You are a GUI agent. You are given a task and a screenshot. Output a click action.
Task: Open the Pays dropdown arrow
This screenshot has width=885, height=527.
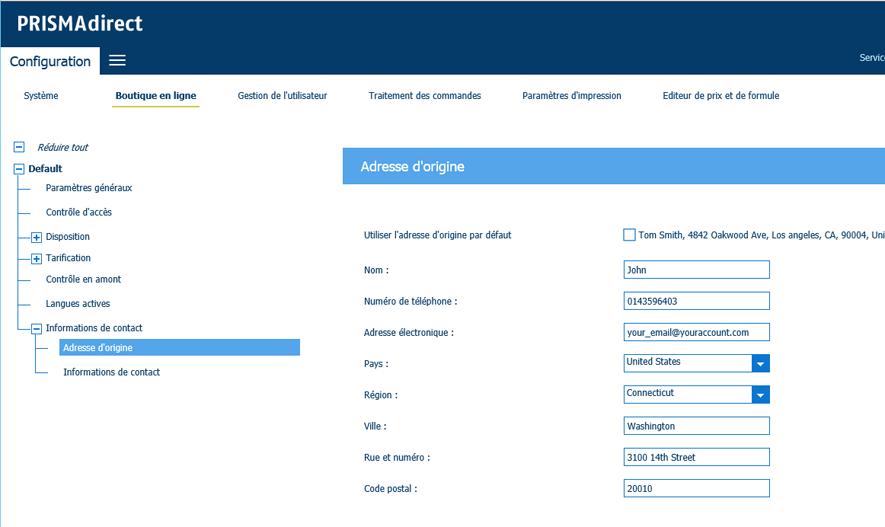tap(761, 363)
